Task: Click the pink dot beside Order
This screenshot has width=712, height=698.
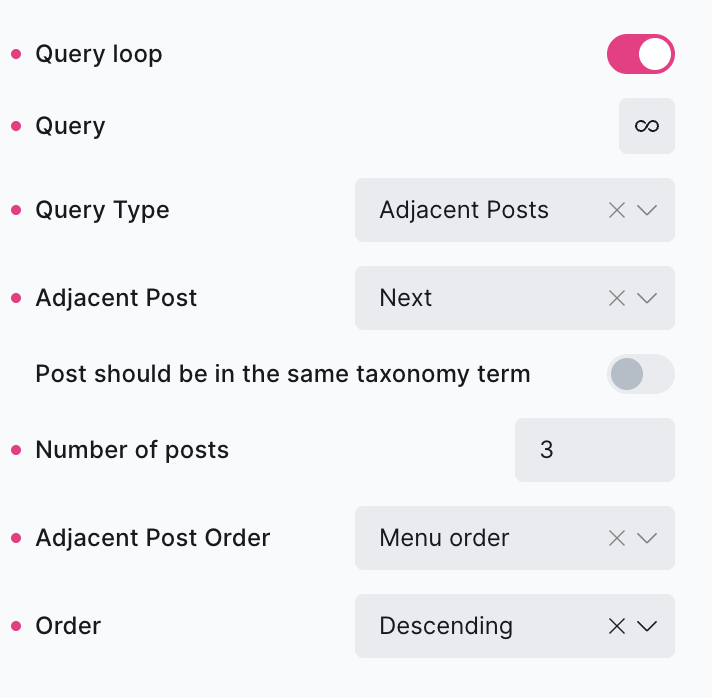Action: click(x=16, y=626)
